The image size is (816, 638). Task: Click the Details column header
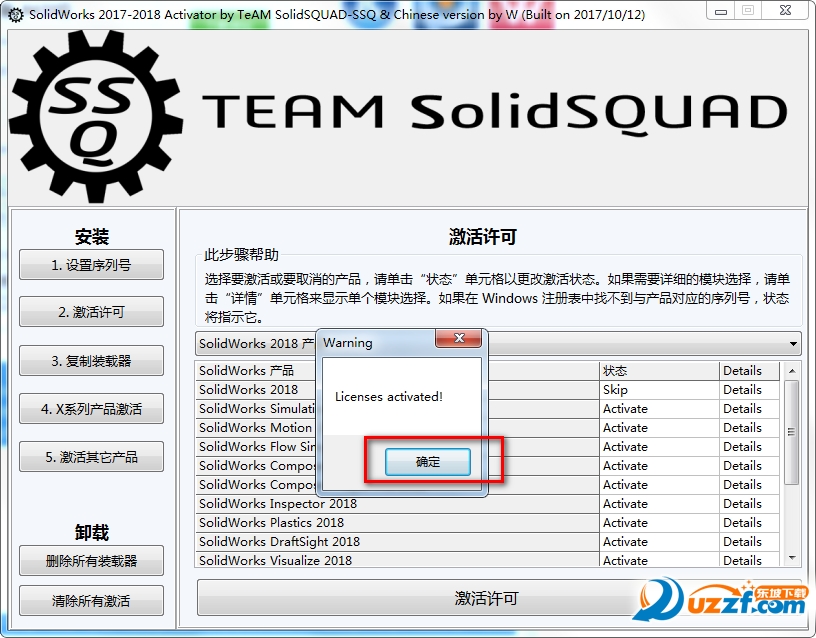tap(749, 371)
